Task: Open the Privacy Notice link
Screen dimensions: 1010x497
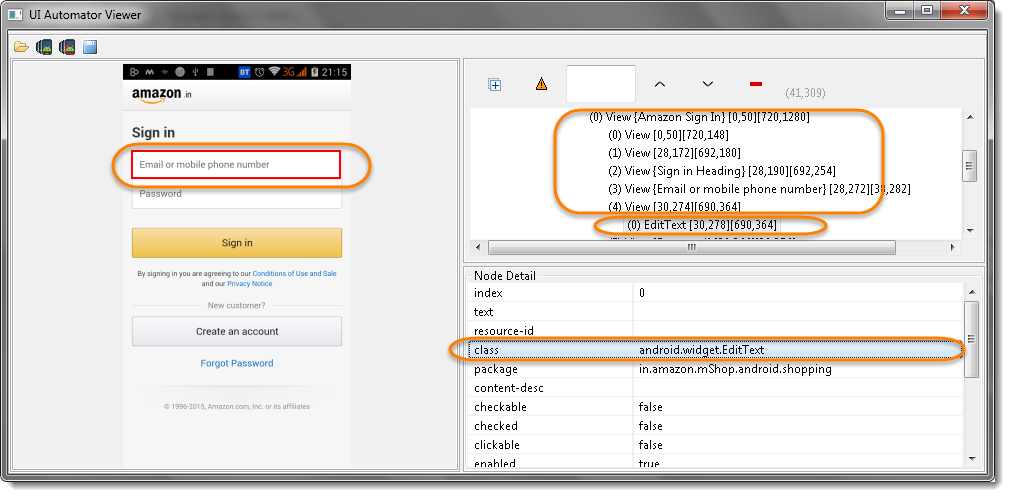Action: 249,283
